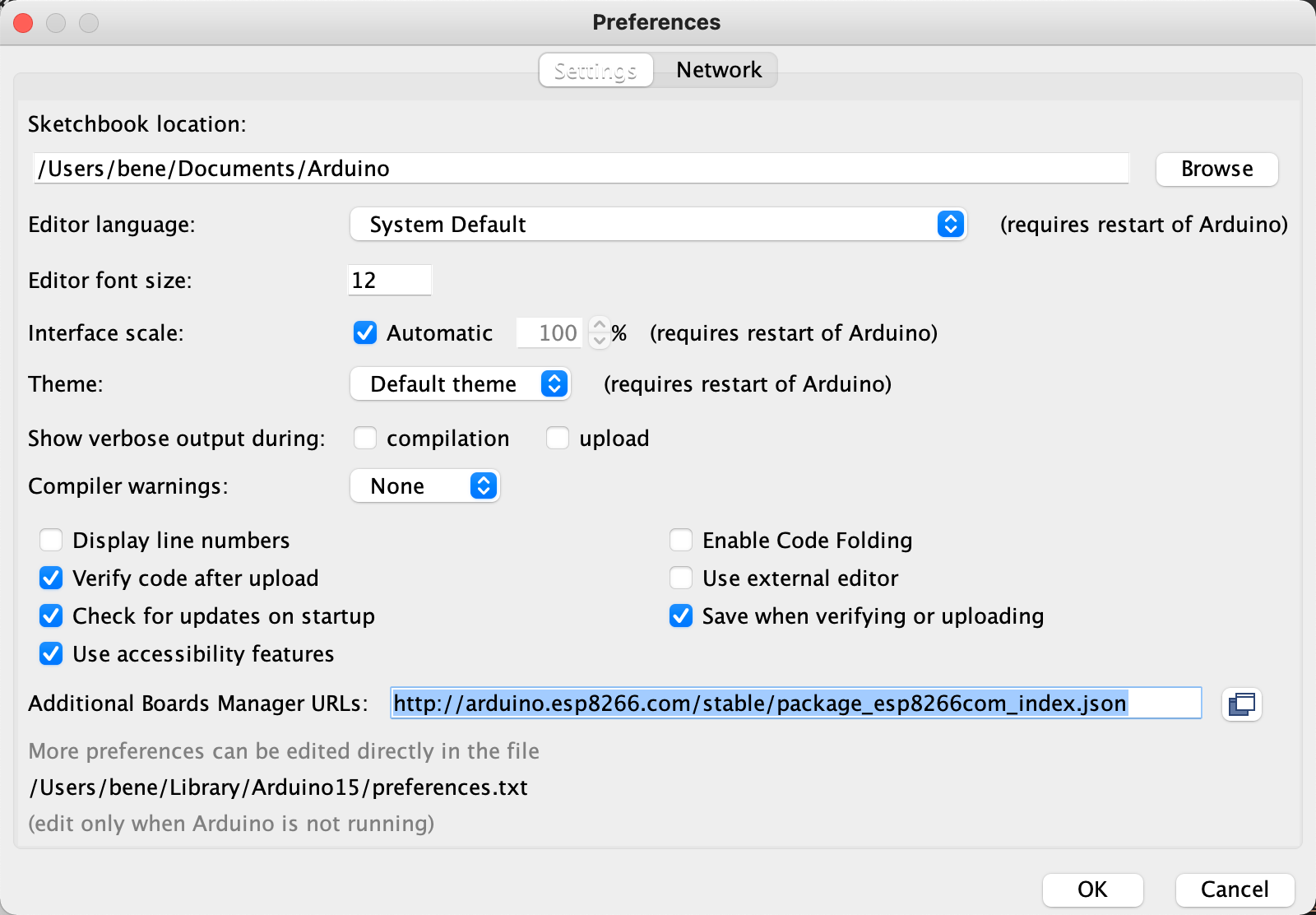Open the Editor language dropdown
The height and width of the screenshot is (915, 1316).
658,225
